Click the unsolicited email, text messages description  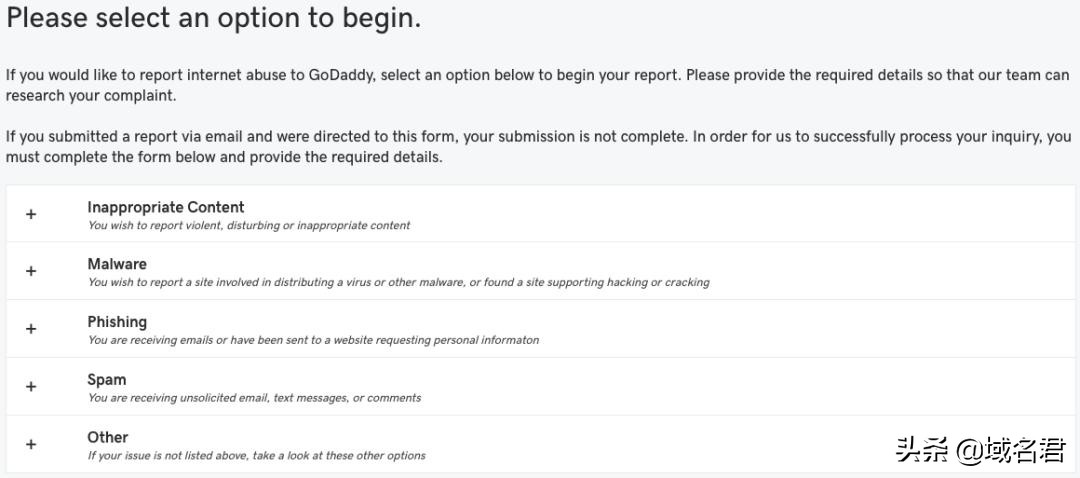[254, 398]
